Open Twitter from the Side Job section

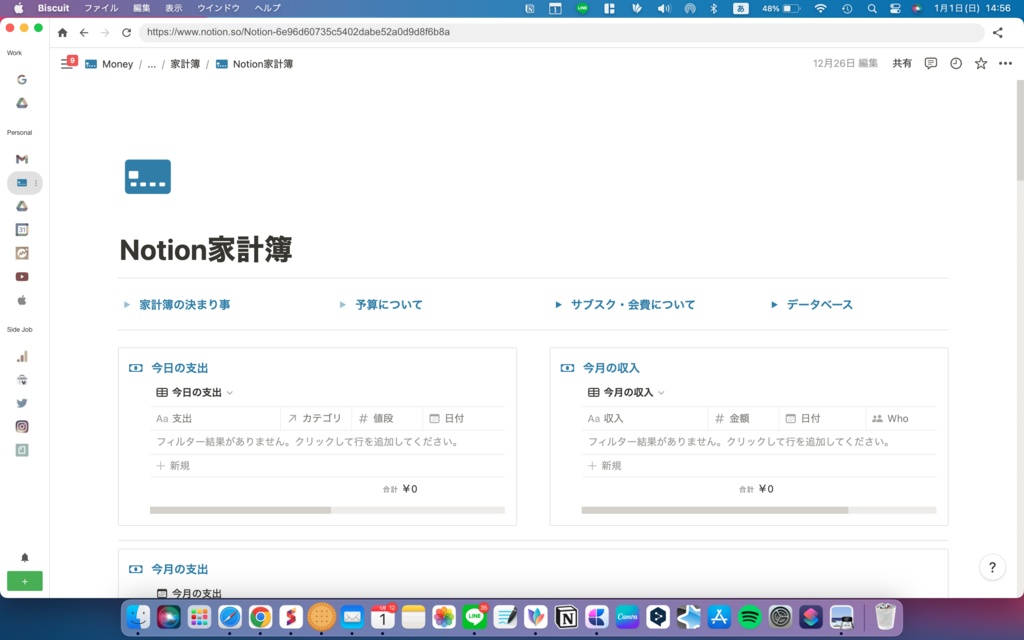click(22, 403)
